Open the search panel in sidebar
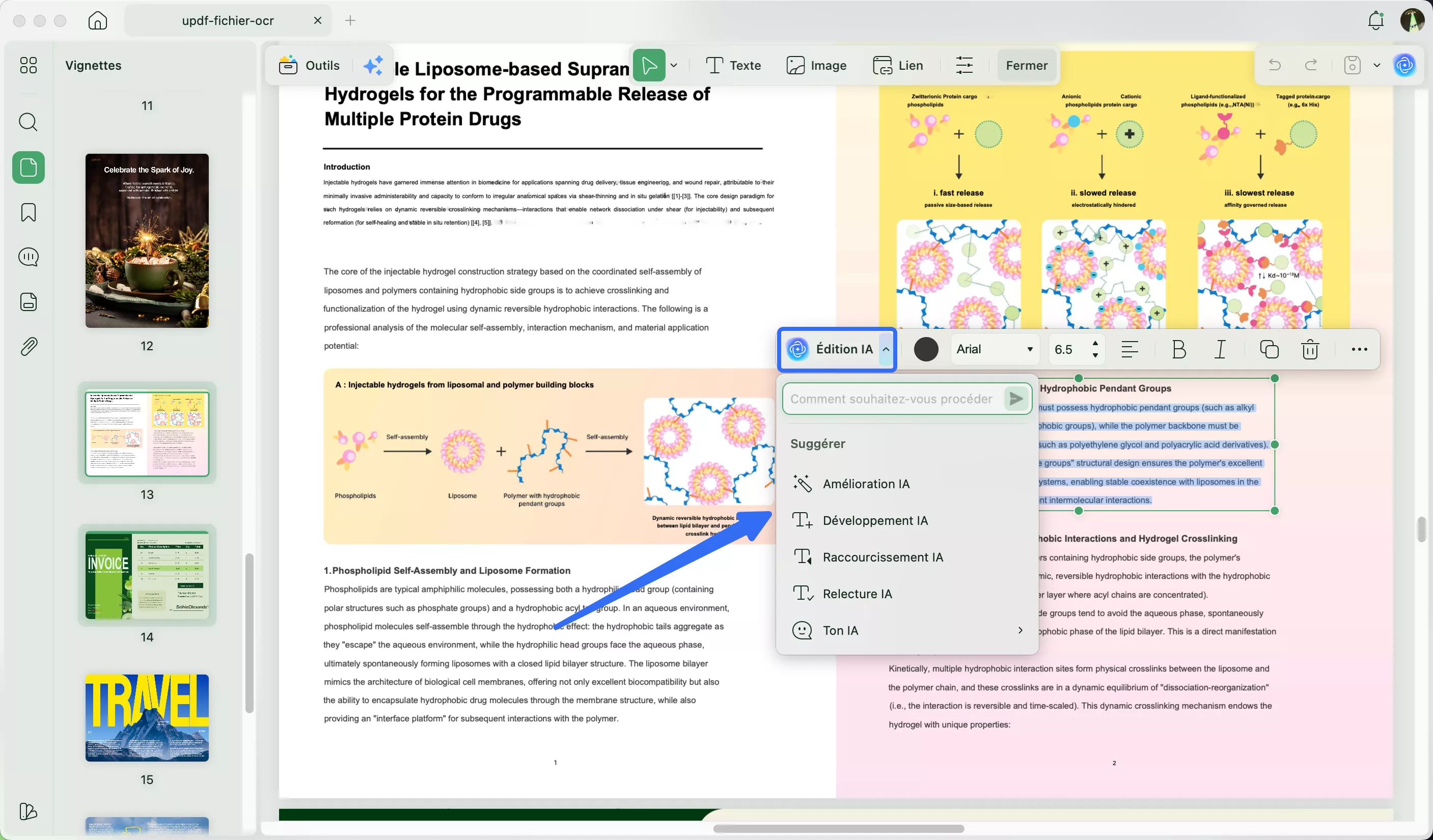 [28, 122]
